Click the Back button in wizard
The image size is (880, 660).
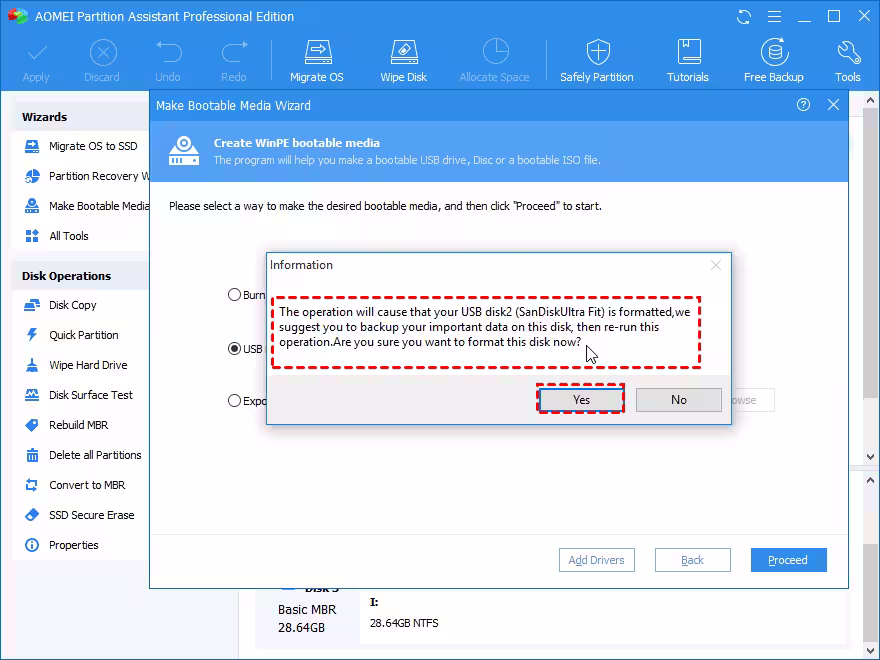click(x=693, y=560)
